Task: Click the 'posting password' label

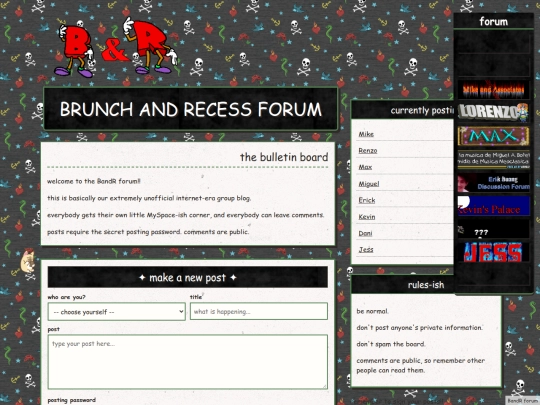Action: click(72, 400)
